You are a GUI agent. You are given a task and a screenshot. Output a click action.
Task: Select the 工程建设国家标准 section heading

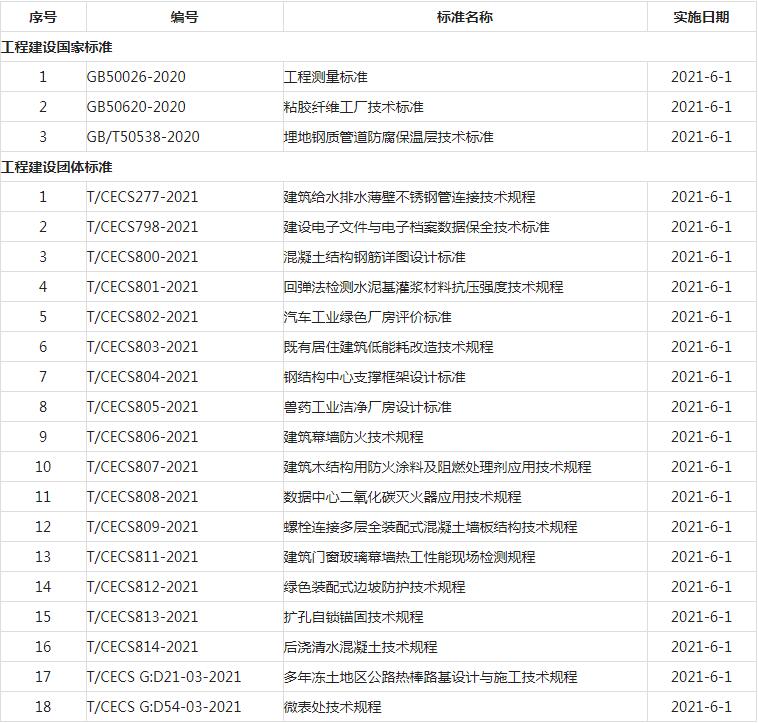tap(57, 47)
